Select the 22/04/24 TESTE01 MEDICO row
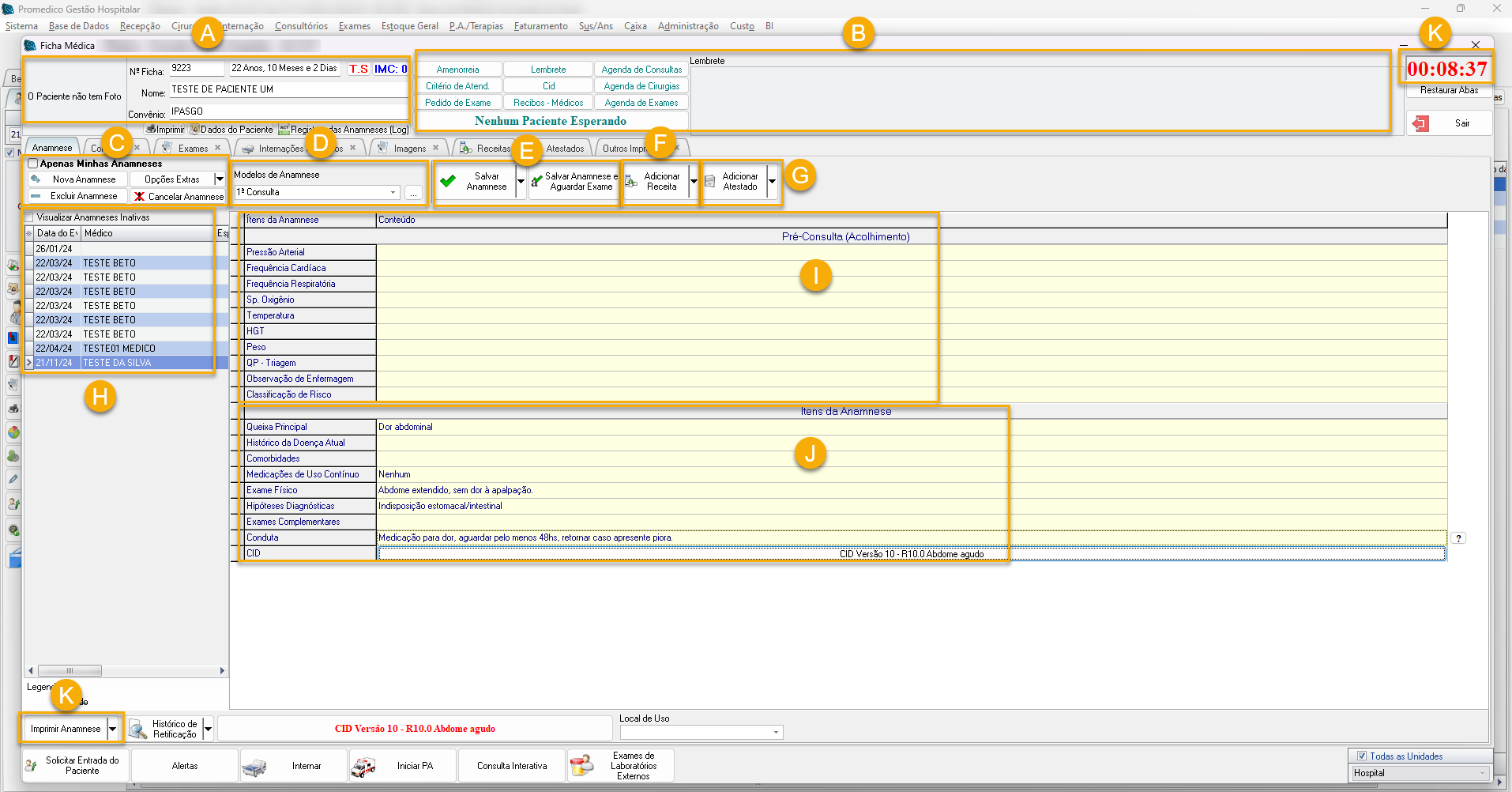 (118, 349)
